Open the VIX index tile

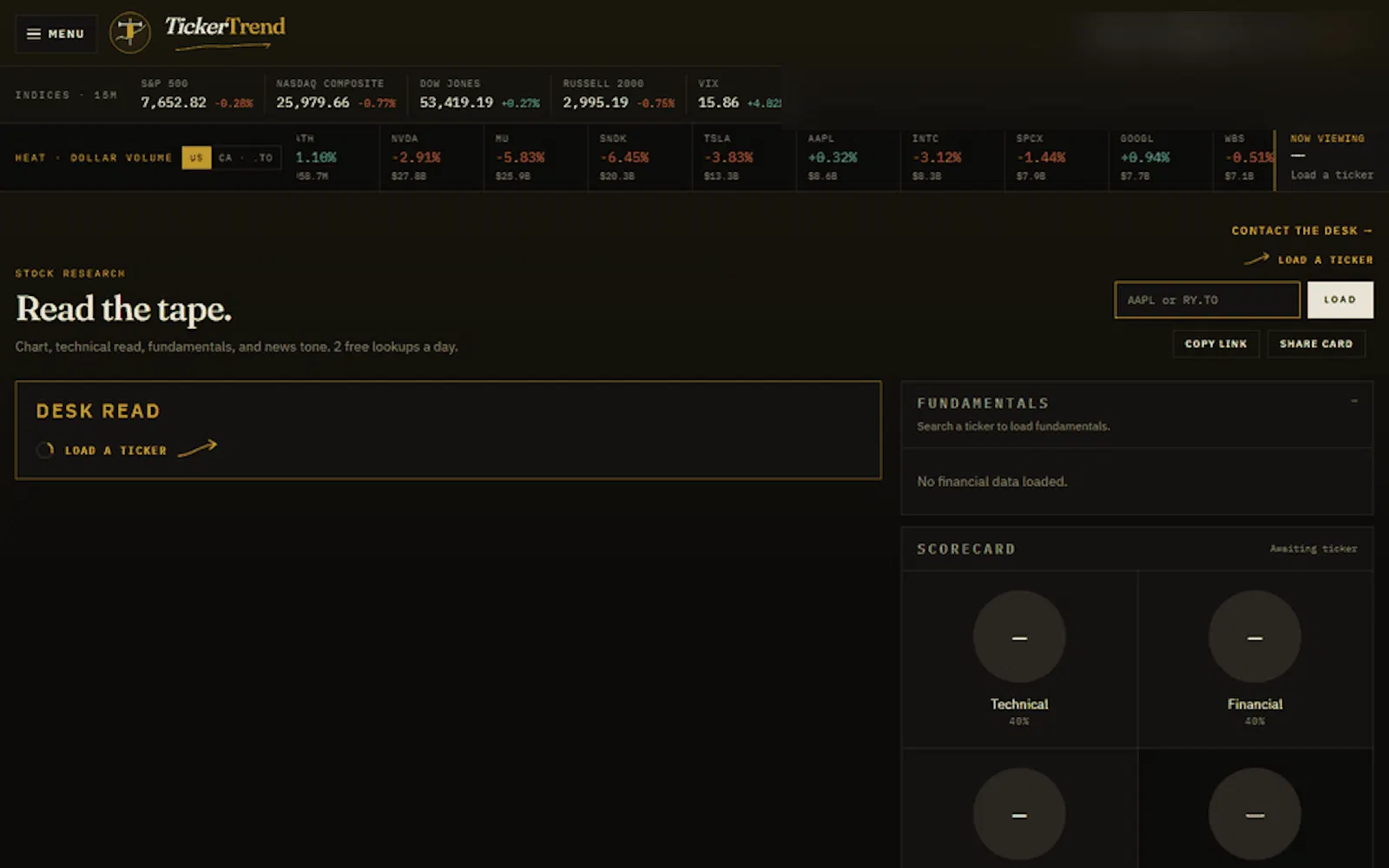(x=738, y=94)
